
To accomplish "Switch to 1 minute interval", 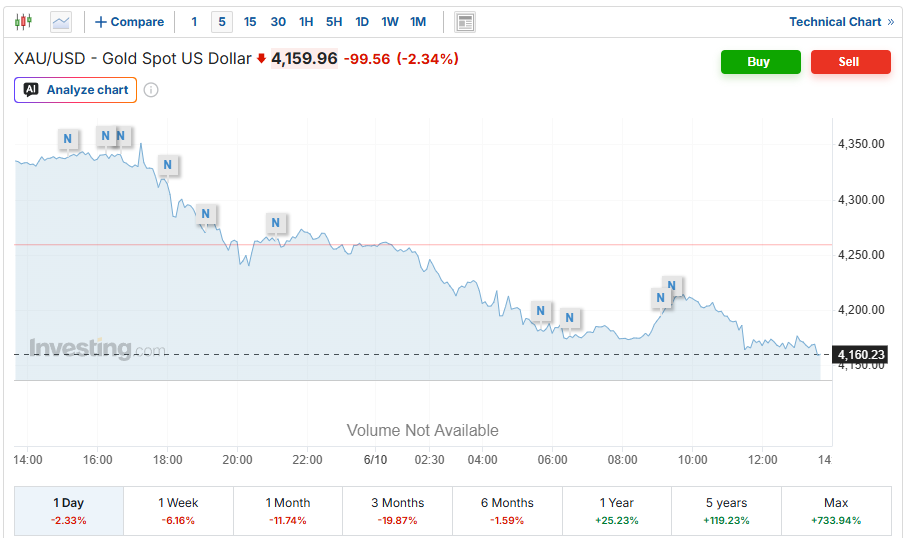I will coord(194,22).
